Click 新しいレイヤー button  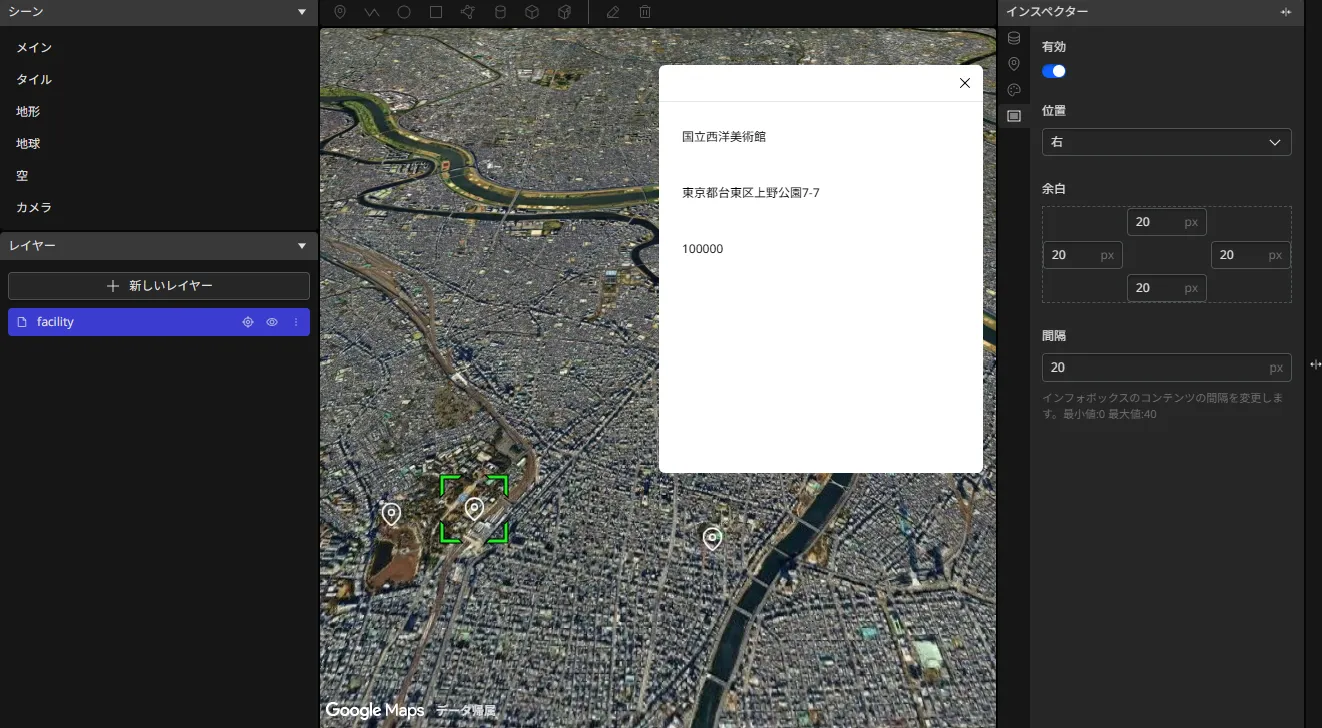pos(159,286)
